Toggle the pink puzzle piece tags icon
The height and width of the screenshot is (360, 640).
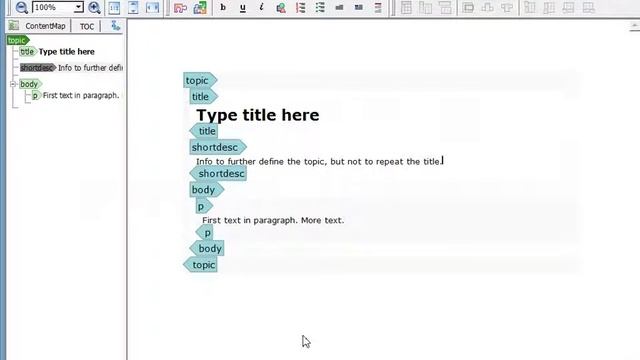tap(180, 7)
